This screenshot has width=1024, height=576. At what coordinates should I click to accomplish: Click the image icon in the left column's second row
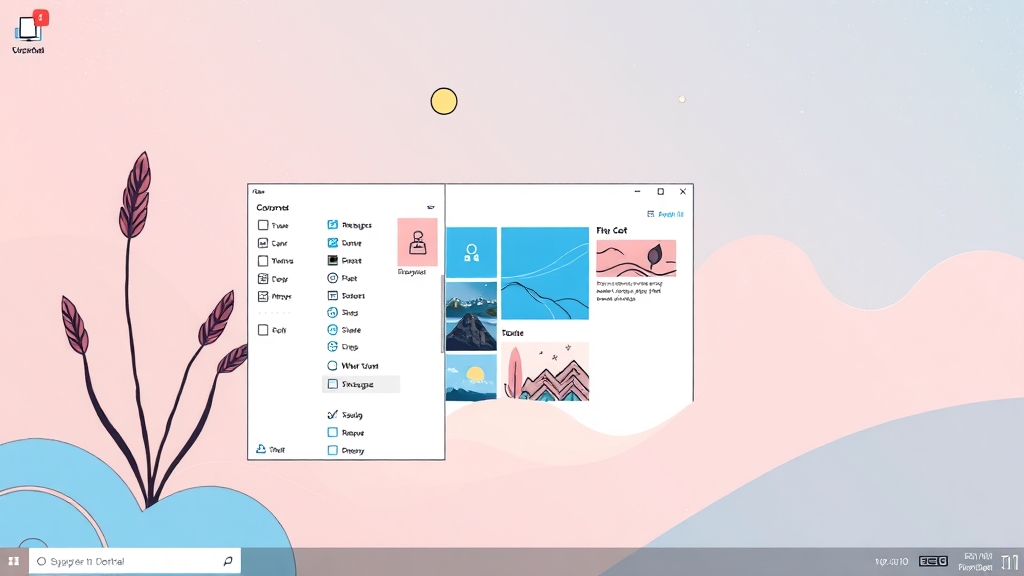(x=263, y=243)
